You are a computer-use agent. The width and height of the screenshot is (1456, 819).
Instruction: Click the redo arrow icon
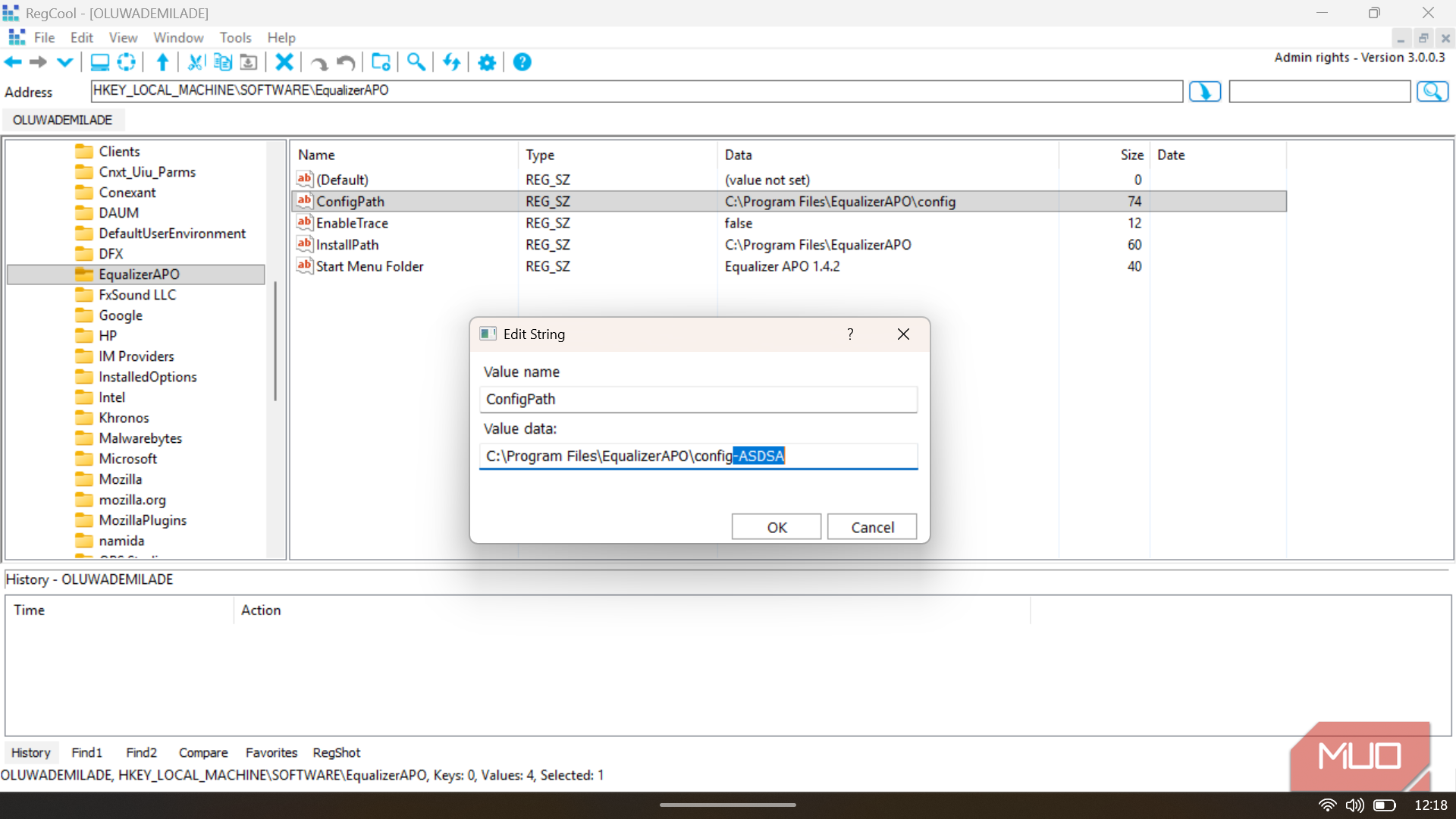[x=319, y=63]
